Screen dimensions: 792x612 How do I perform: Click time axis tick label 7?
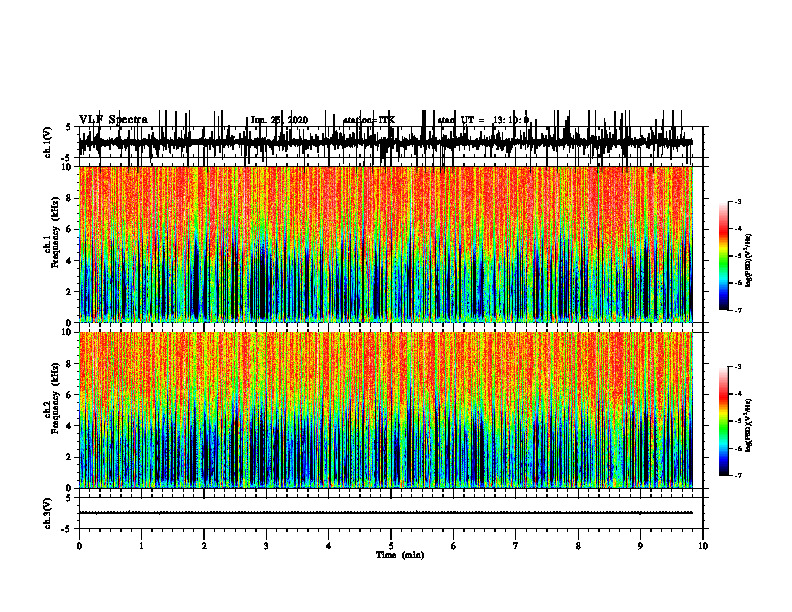tap(516, 545)
